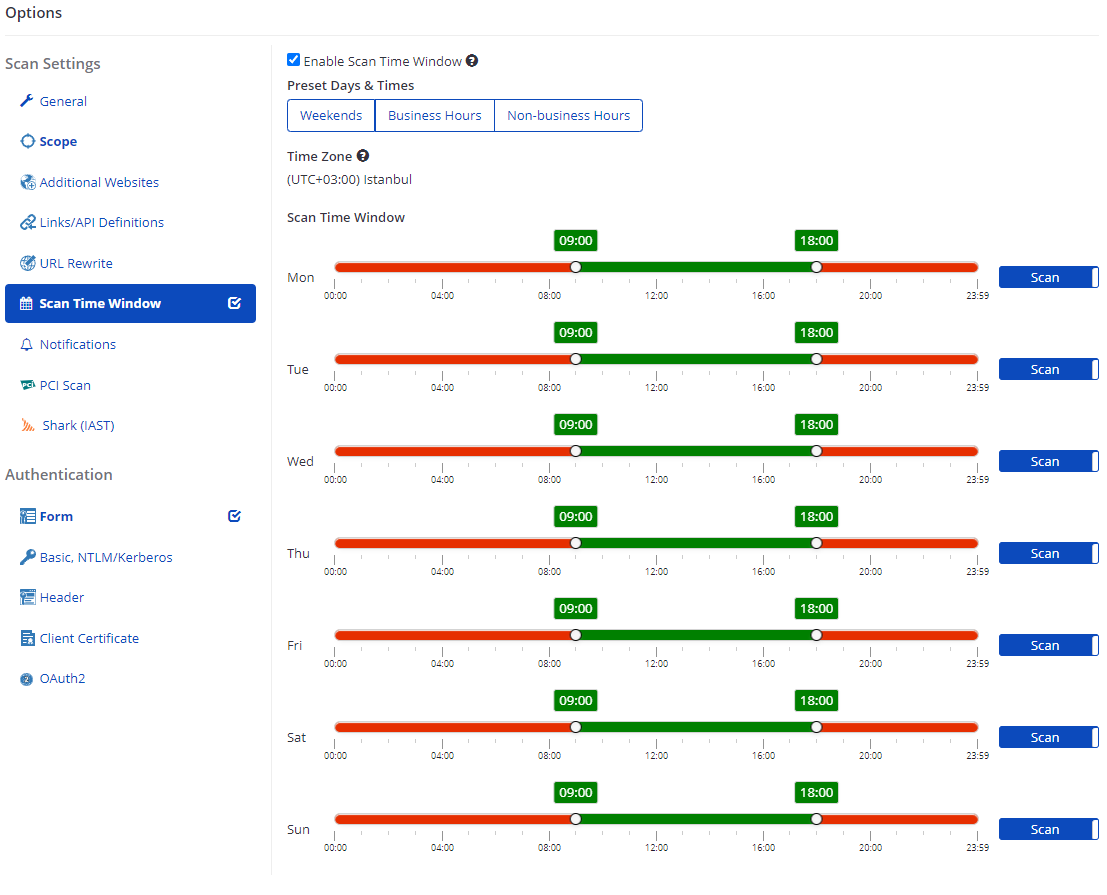Open the PCI Scan settings section
This screenshot has width=1107, height=895.
coord(65,385)
